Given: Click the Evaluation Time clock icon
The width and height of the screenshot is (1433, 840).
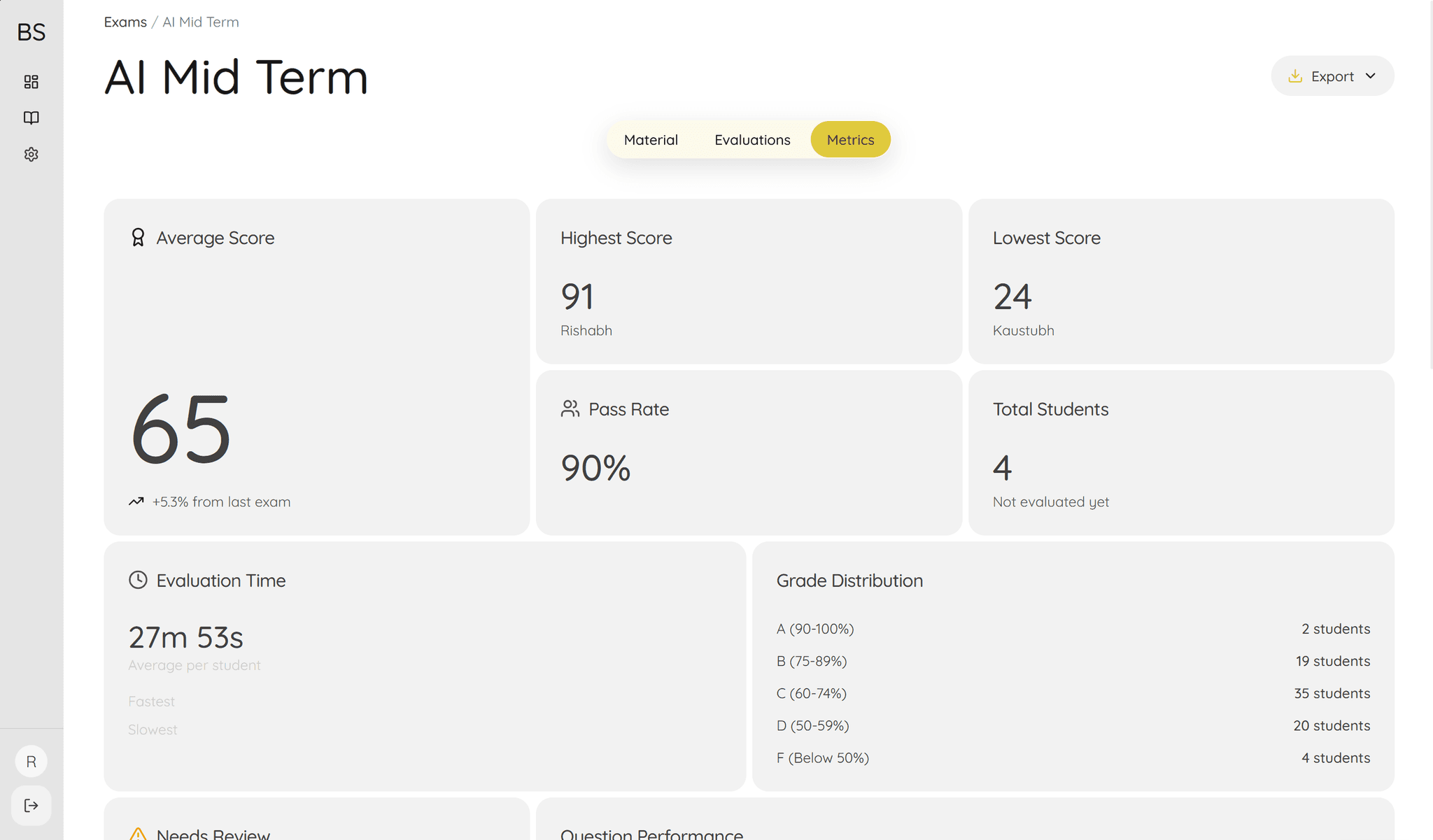Looking at the screenshot, I should tap(137, 580).
